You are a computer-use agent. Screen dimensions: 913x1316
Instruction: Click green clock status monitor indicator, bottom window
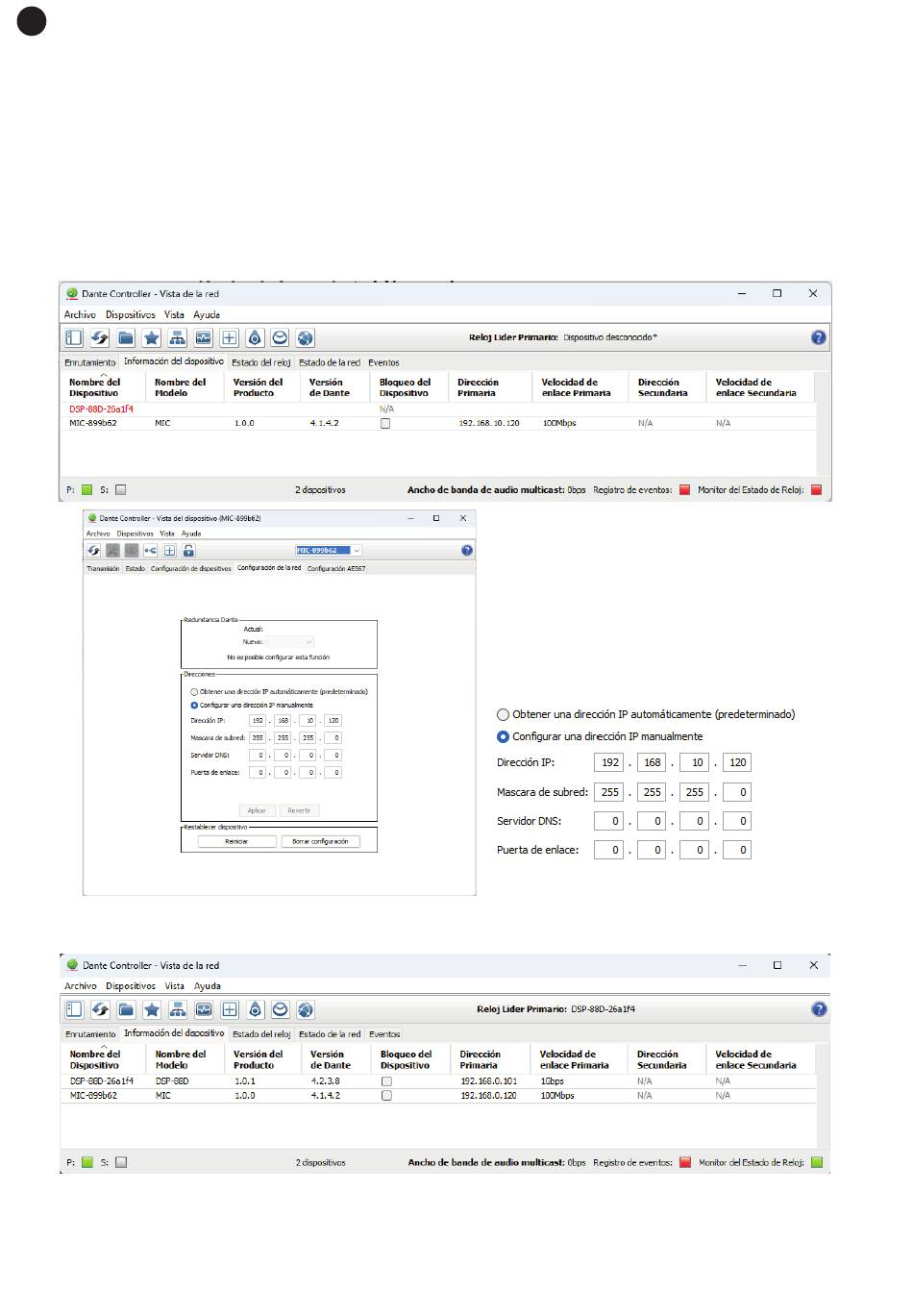pyautogui.click(x=817, y=1161)
